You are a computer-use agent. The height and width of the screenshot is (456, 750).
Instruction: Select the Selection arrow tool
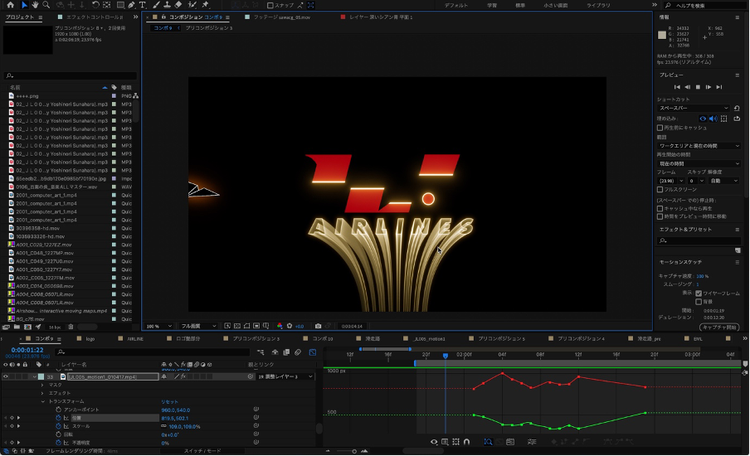pyautogui.click(x=23, y=6)
